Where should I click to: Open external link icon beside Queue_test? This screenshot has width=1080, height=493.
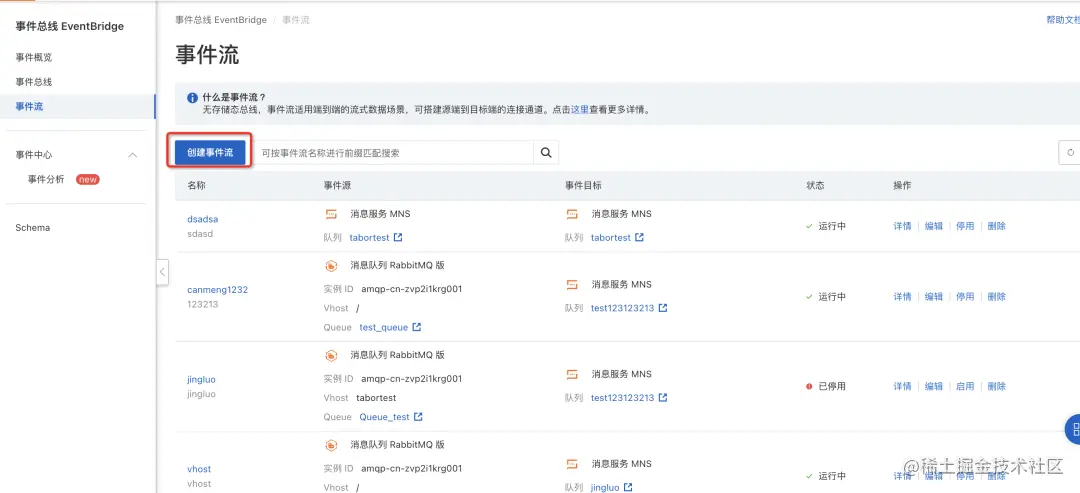pyautogui.click(x=418, y=417)
